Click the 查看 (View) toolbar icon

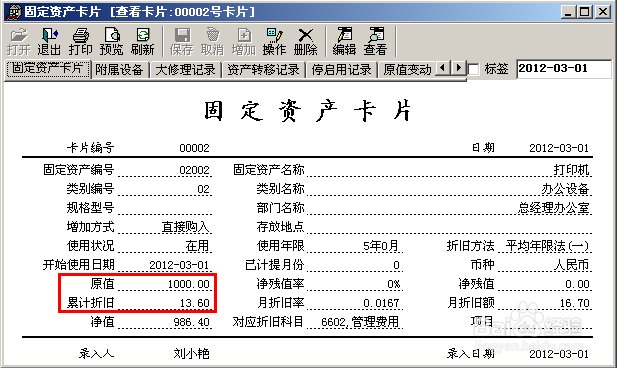[375, 42]
